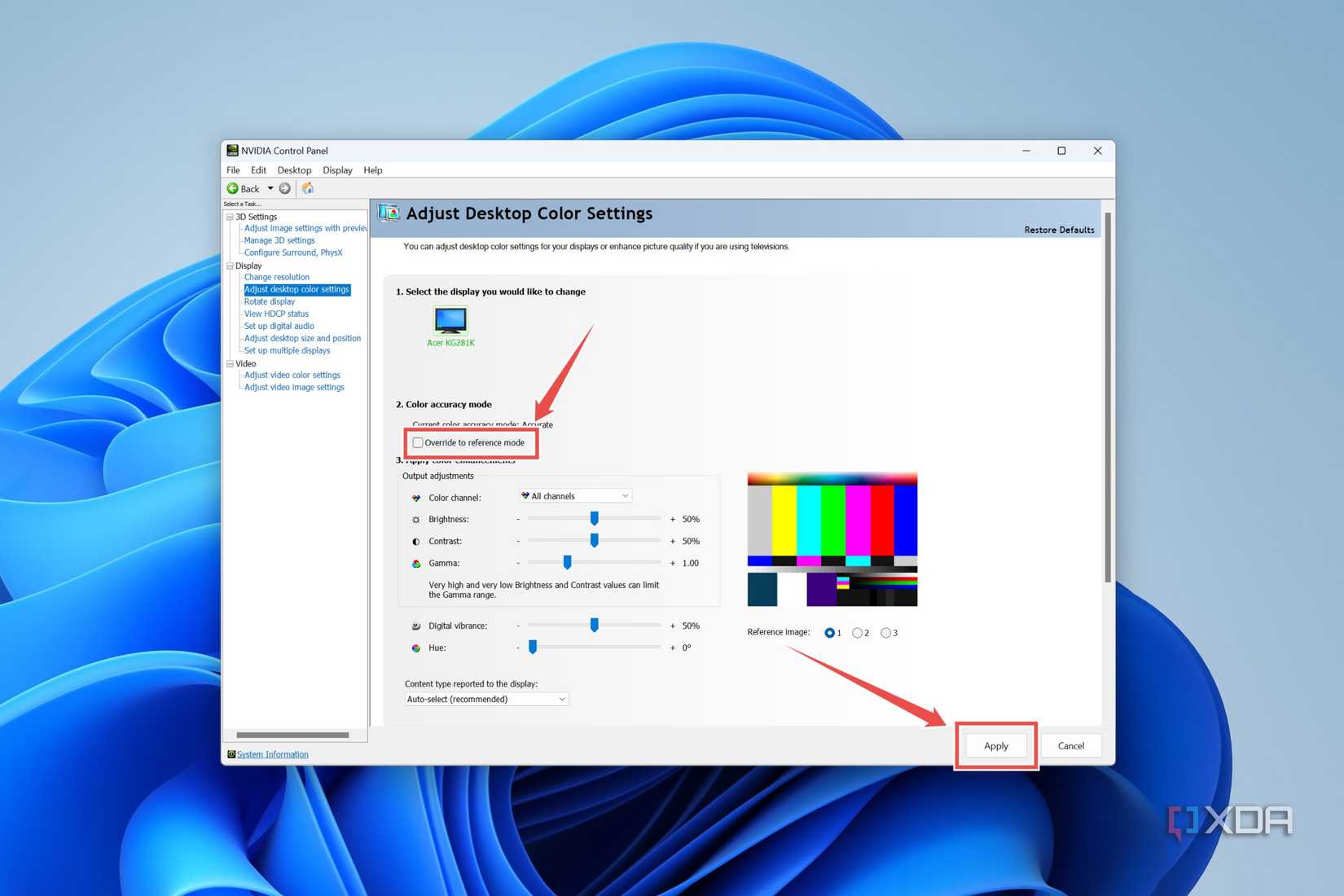Enable Override to reference mode
1344x896 pixels.
pos(418,442)
